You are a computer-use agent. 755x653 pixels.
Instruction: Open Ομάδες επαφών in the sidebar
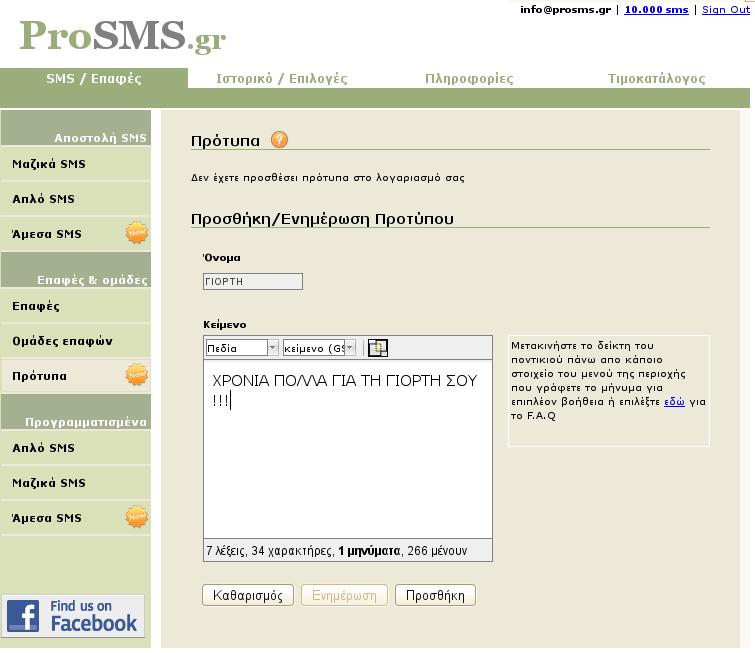point(76,341)
